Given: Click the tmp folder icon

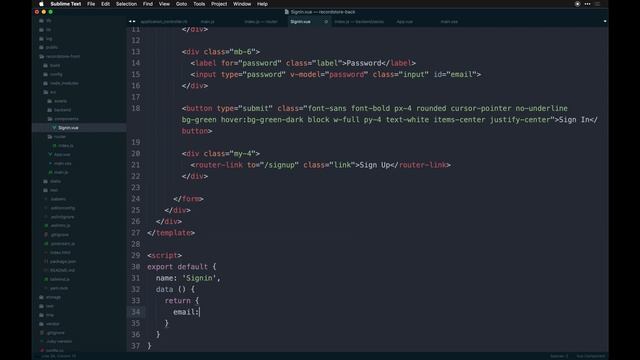Looking at the screenshot, I should click(41, 315).
